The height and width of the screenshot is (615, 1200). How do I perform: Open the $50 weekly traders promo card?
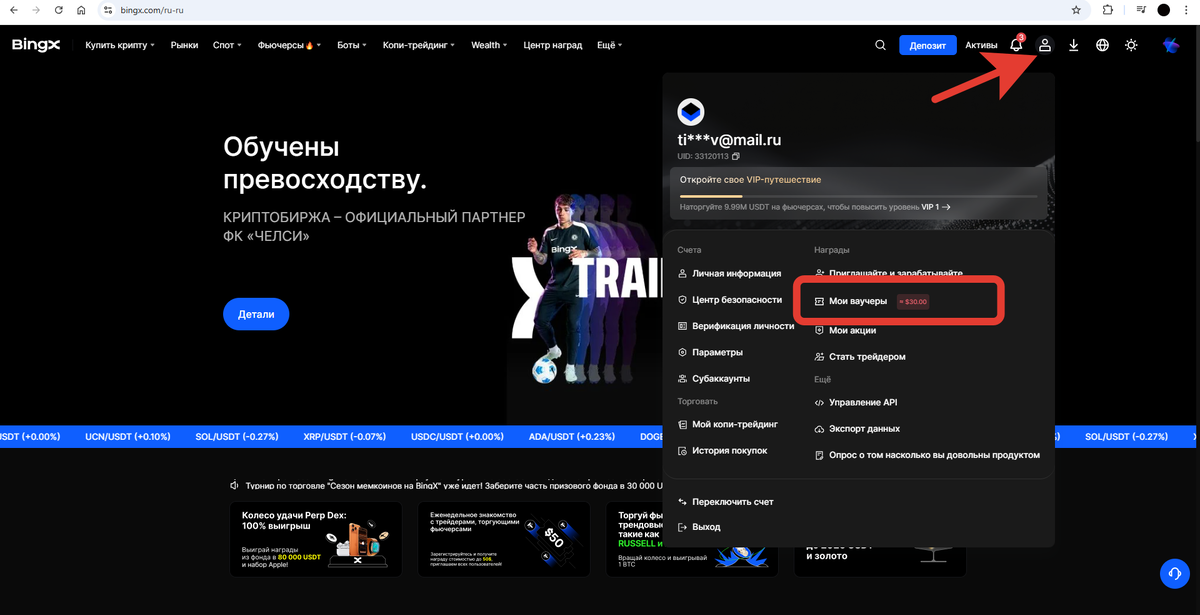(504, 539)
